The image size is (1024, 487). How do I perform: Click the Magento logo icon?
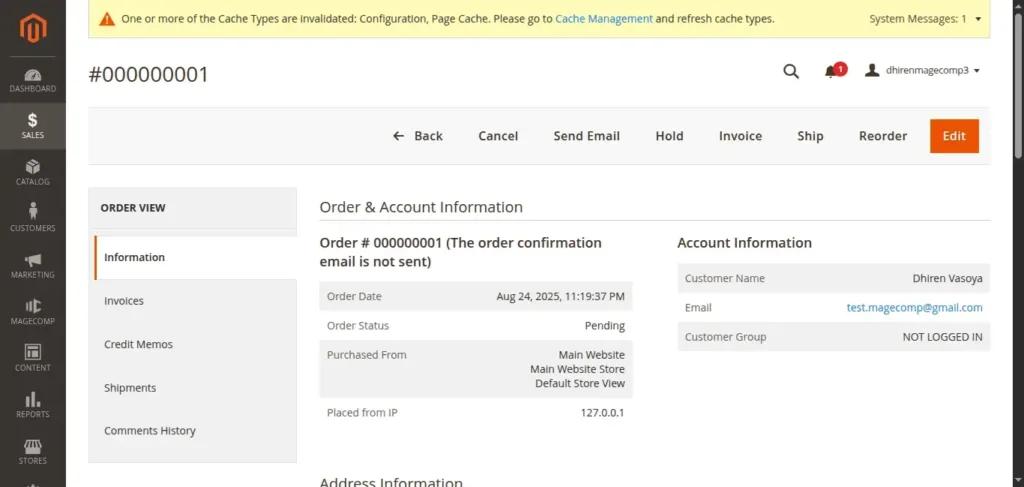[x=33, y=31]
